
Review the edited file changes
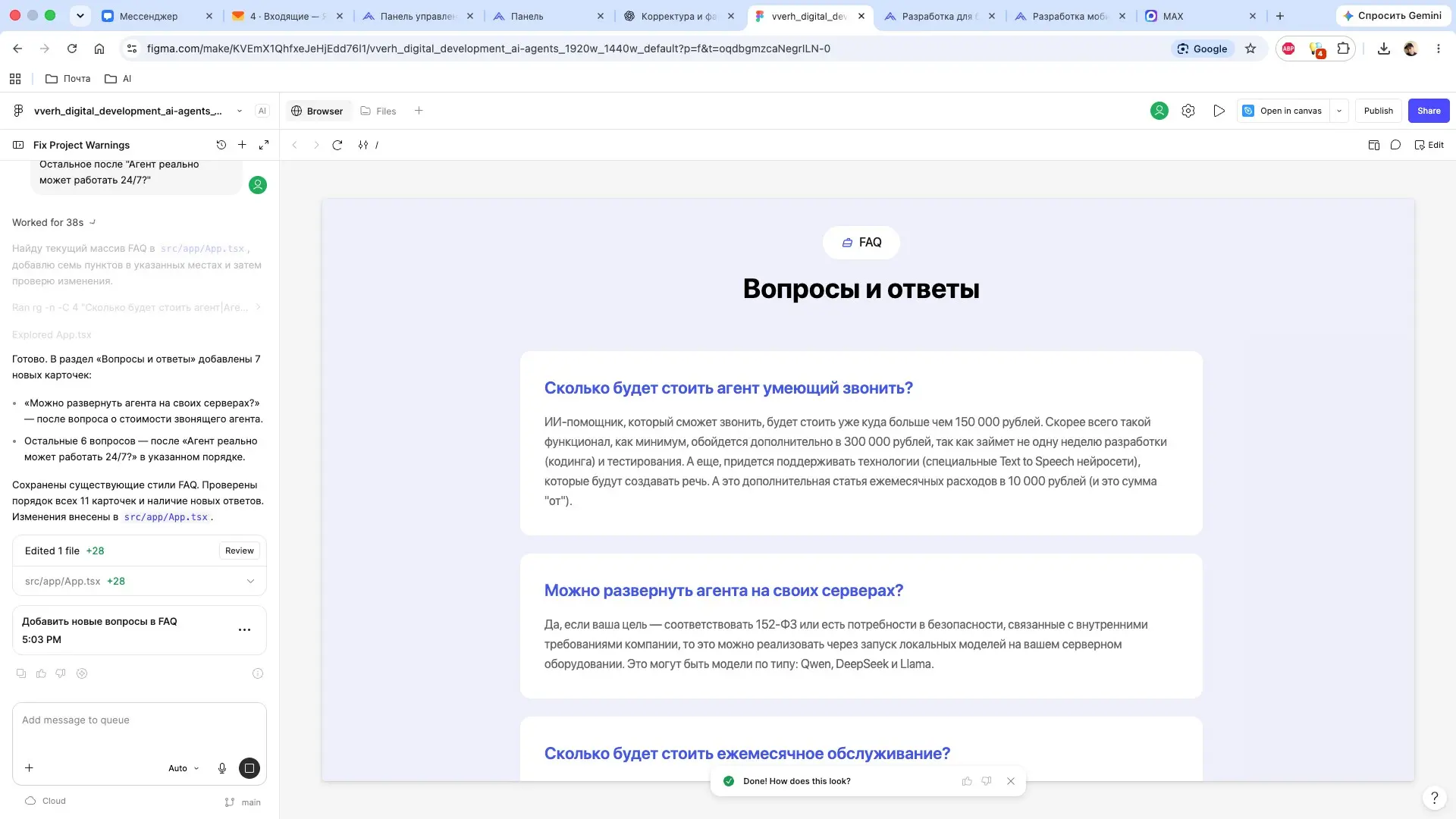[239, 551]
